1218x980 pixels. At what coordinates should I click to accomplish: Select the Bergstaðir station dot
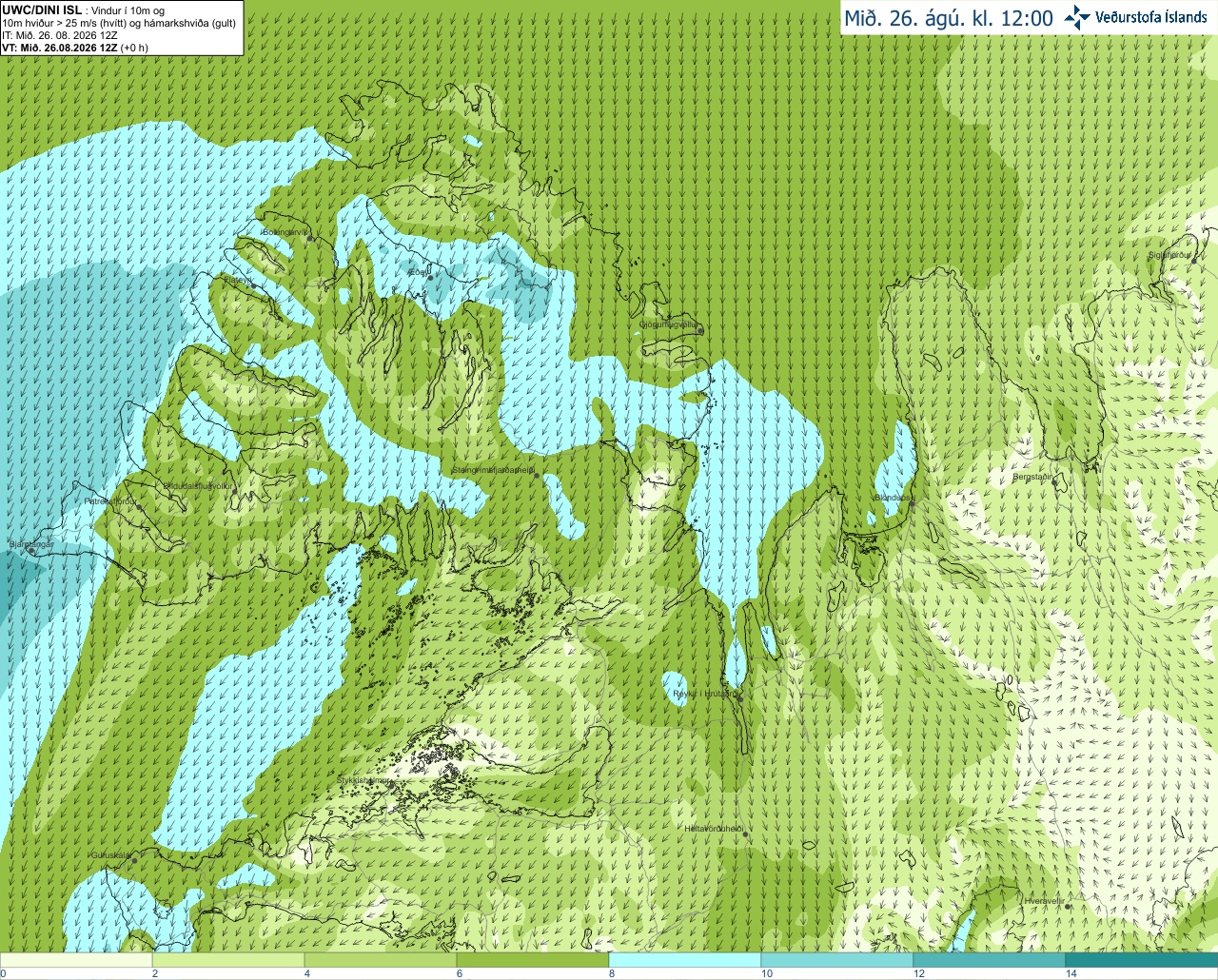[1054, 482]
